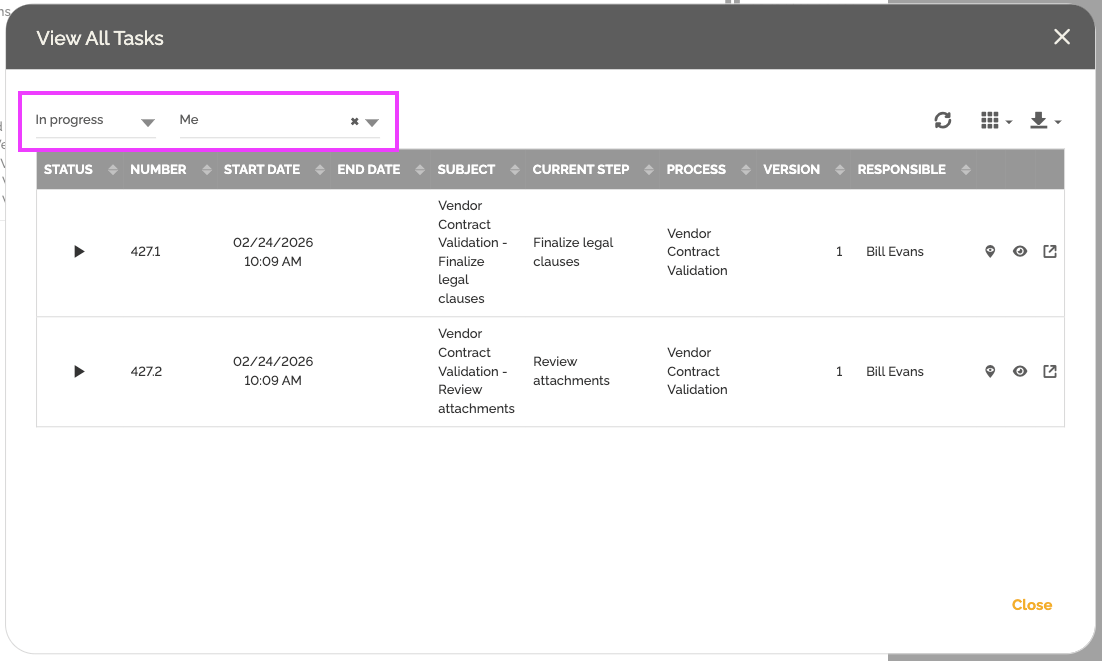This screenshot has width=1102, height=661.
Task: Click the refresh tasks icon
Action: pyautogui.click(x=942, y=121)
